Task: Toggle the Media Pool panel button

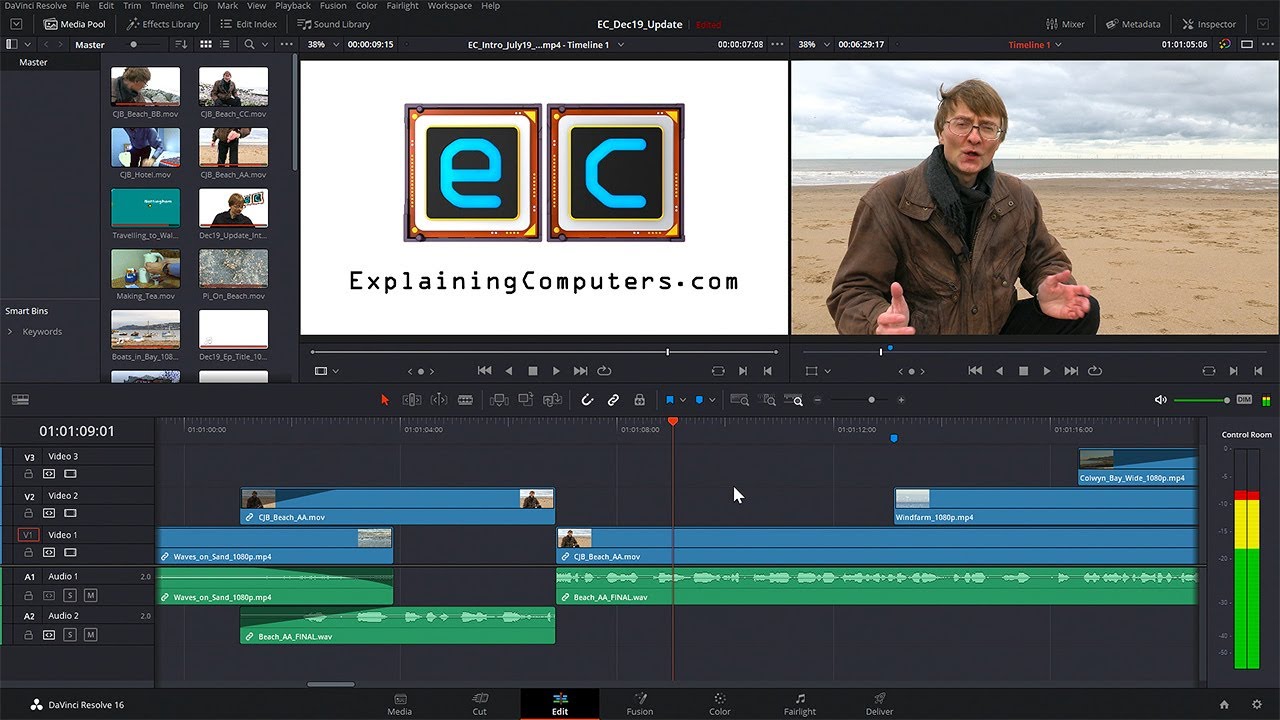Action: (x=75, y=24)
